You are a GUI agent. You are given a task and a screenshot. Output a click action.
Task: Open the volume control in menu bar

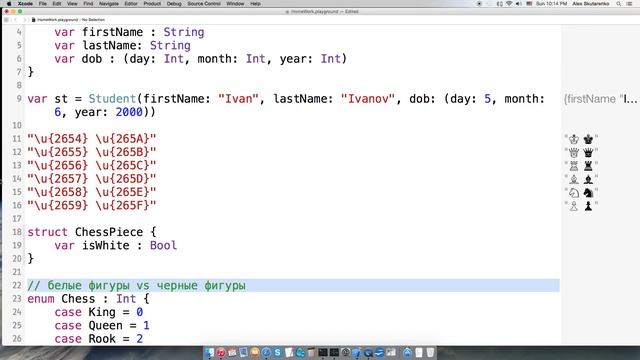click(518, 4)
